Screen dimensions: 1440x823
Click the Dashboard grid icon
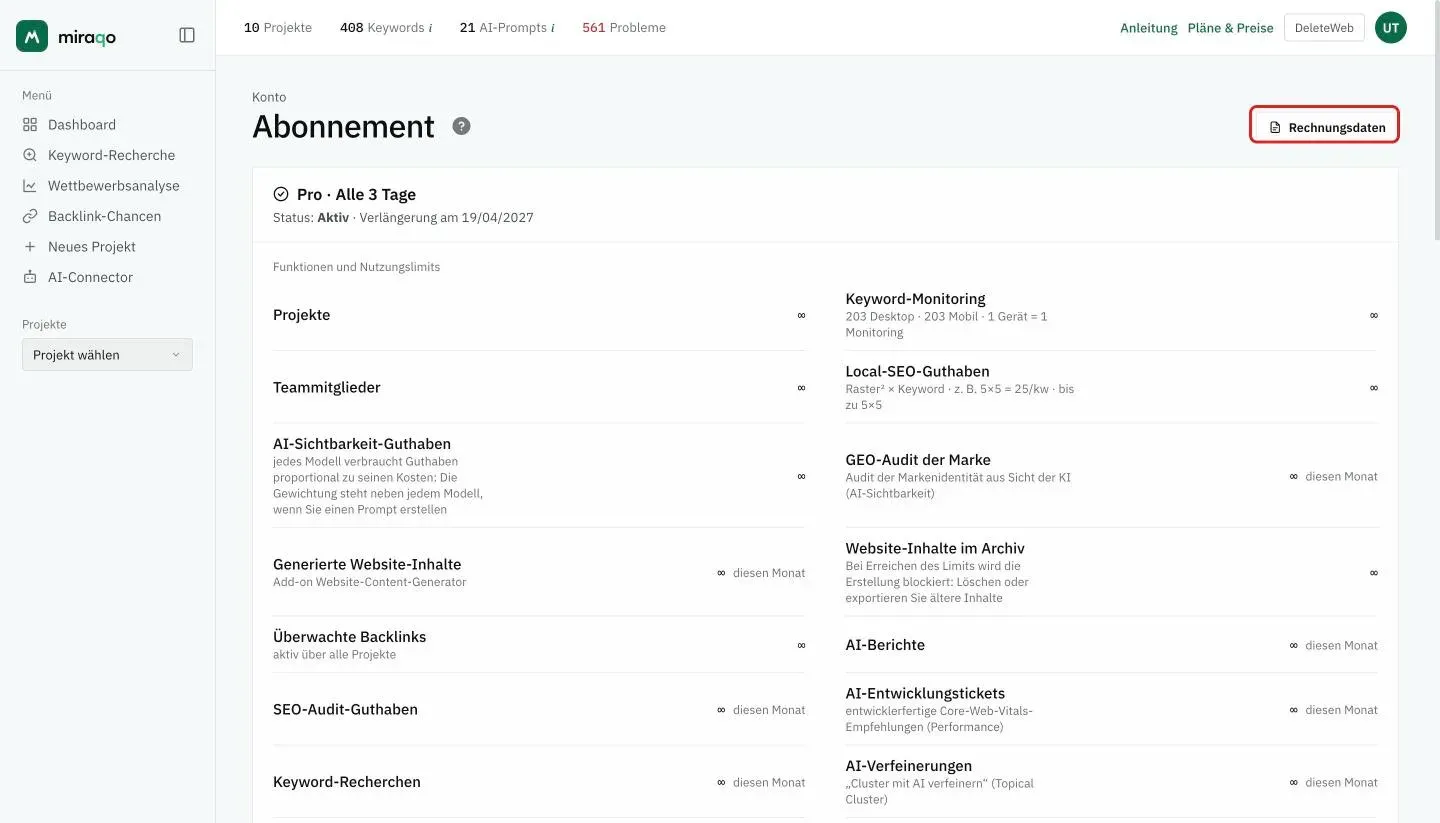click(x=30, y=125)
